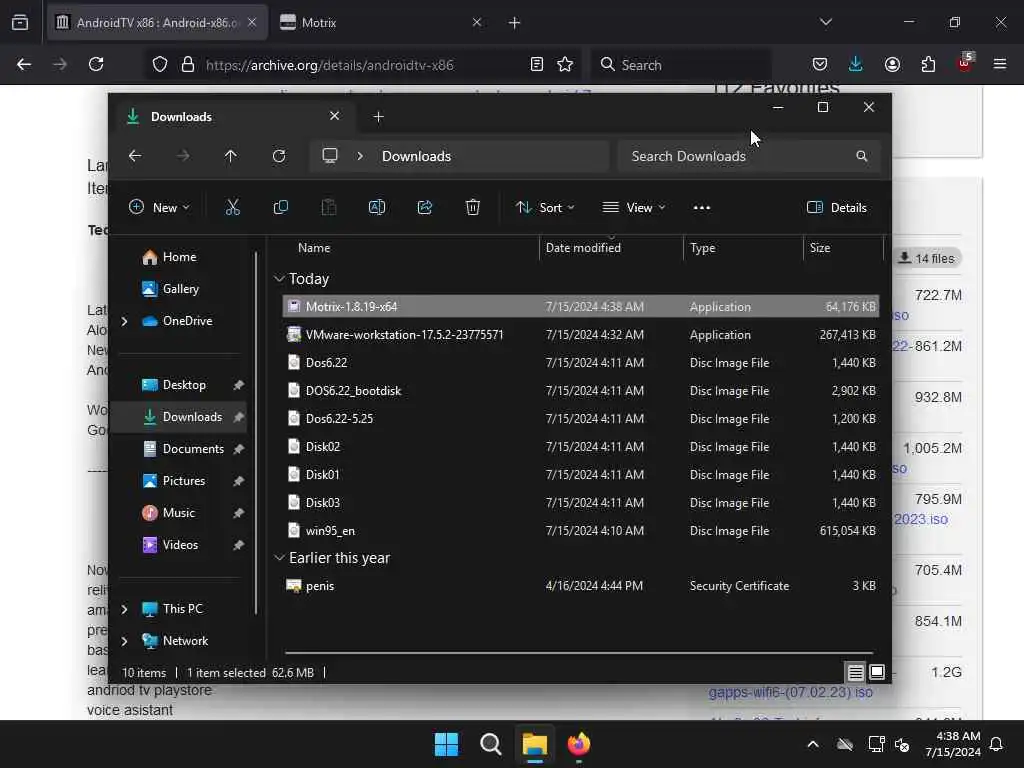Select the Downloads Explorer tab

coord(233,116)
